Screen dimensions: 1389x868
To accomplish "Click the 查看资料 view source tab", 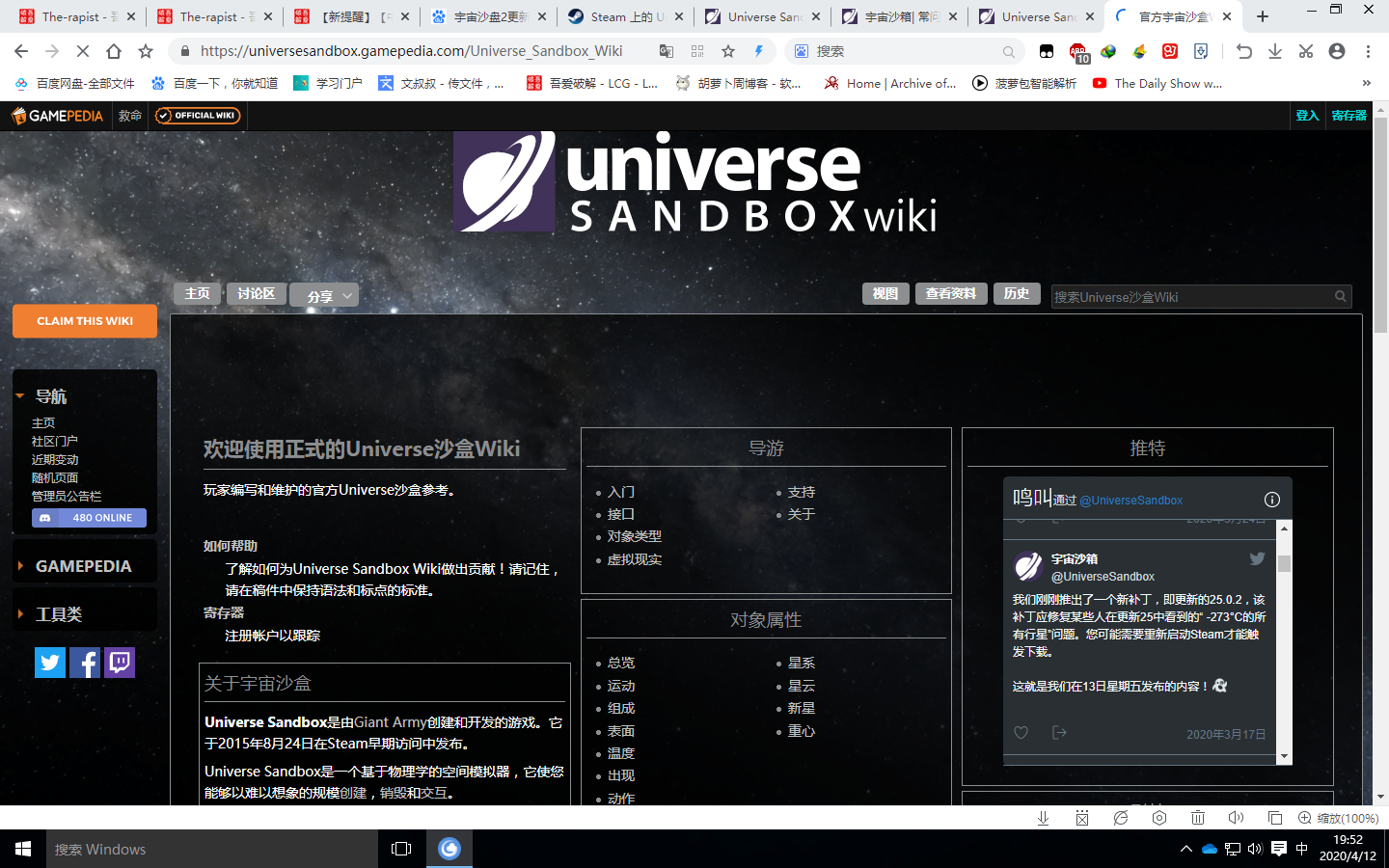I will coord(950,293).
